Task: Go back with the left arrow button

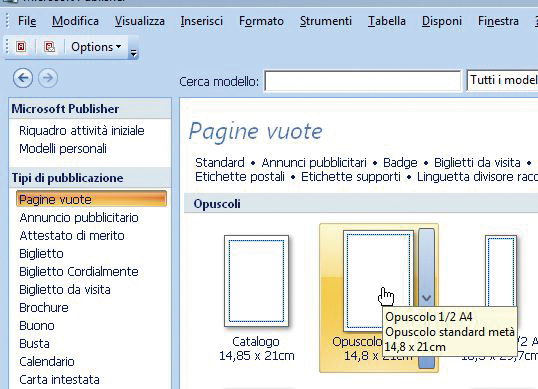Action: click(23, 78)
